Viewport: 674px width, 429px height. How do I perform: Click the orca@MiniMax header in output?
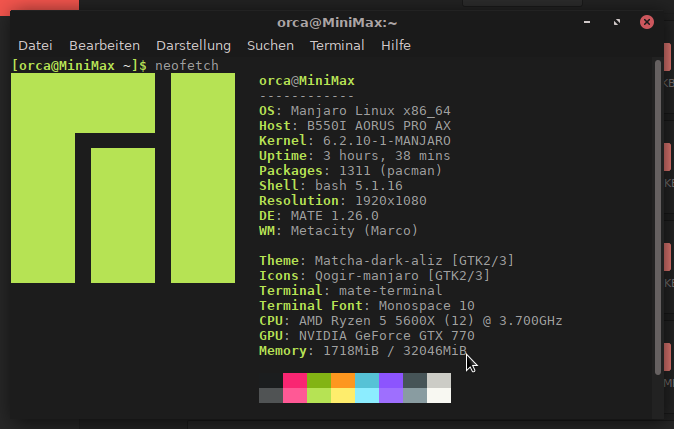click(307, 81)
